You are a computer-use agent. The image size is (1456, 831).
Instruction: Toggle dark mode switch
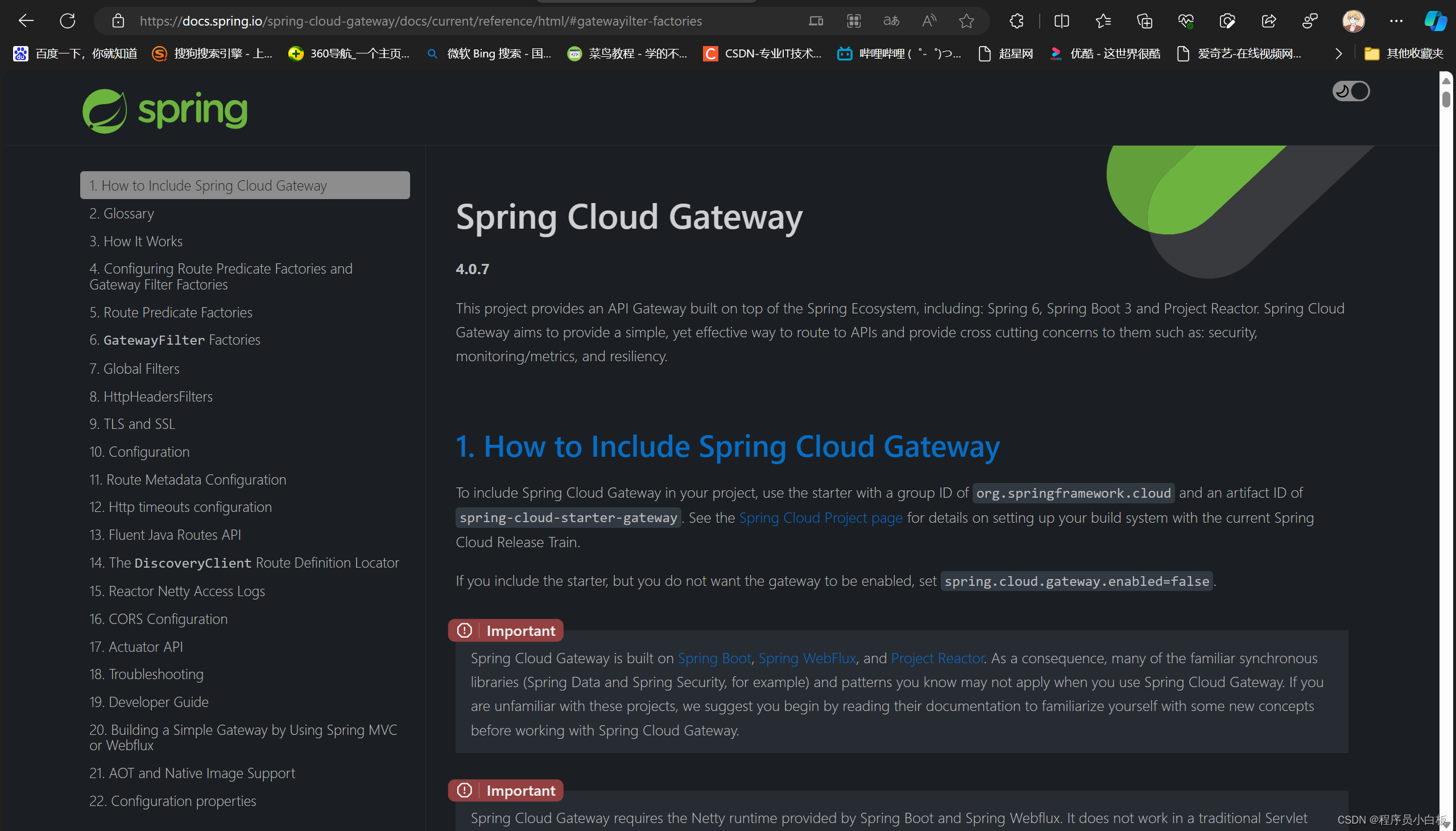pyautogui.click(x=1350, y=92)
